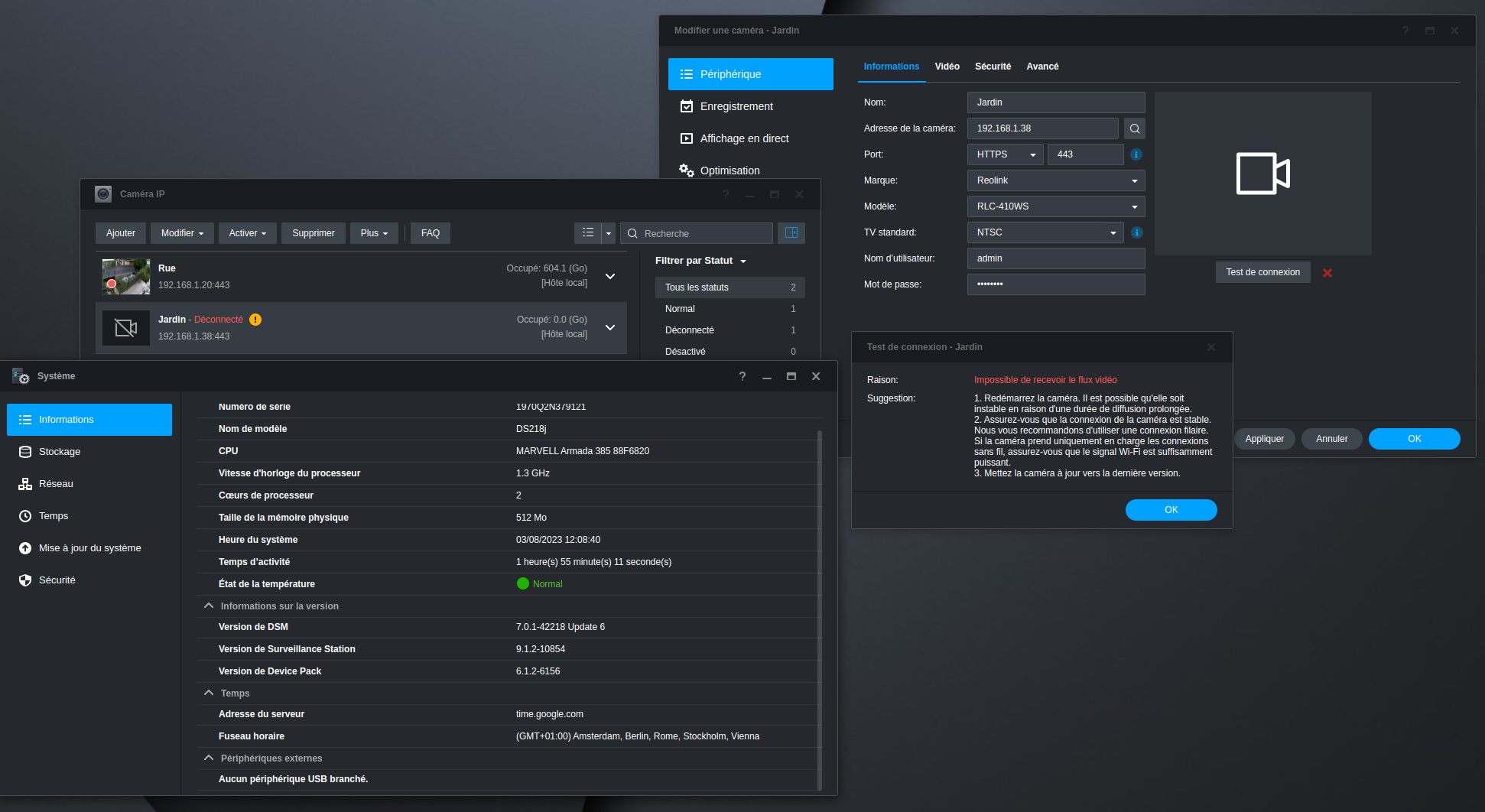1485x812 pixels.
Task: Open the Marque dropdown showing Reolink
Action: (x=1055, y=180)
